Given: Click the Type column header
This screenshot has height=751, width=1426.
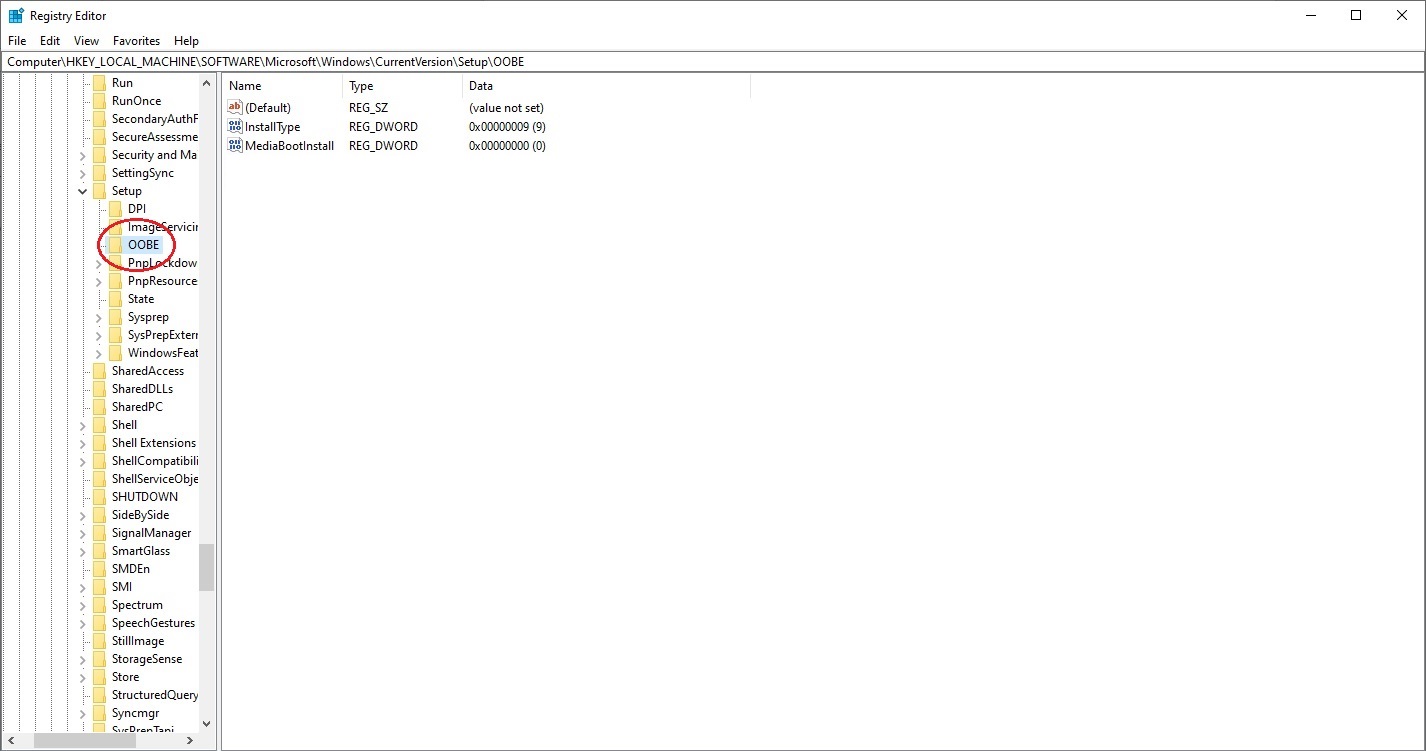Looking at the screenshot, I should click(403, 86).
